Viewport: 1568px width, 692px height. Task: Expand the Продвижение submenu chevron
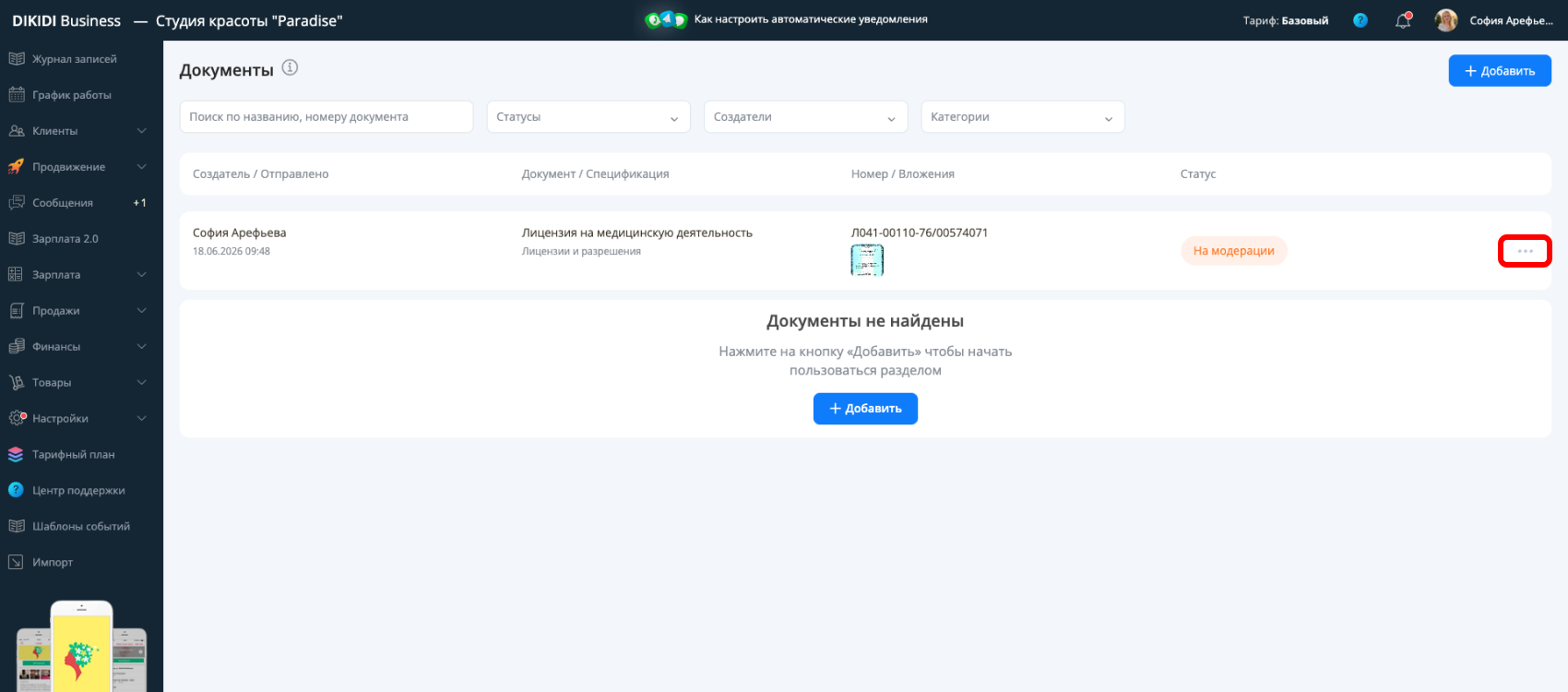coord(142,167)
